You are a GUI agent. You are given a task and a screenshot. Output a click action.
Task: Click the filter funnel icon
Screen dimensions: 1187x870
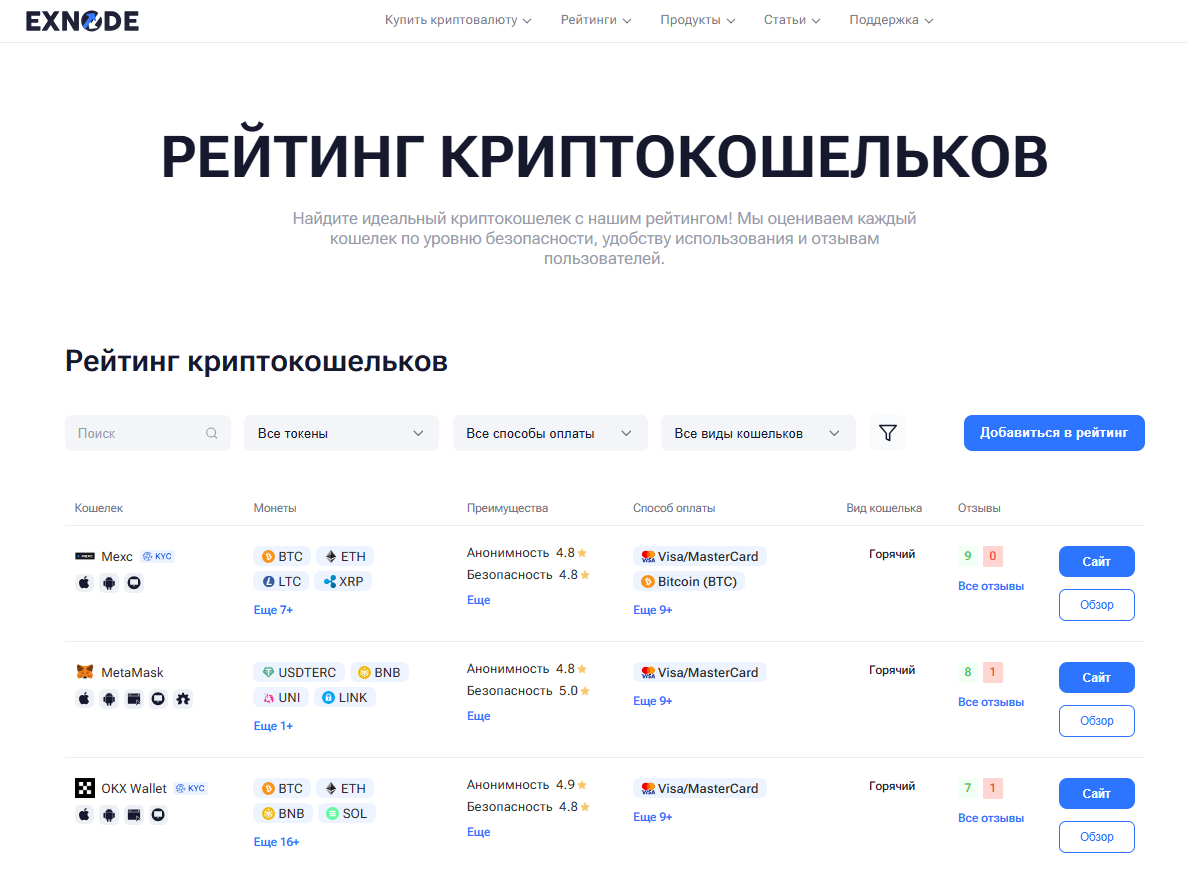pyautogui.click(x=887, y=432)
